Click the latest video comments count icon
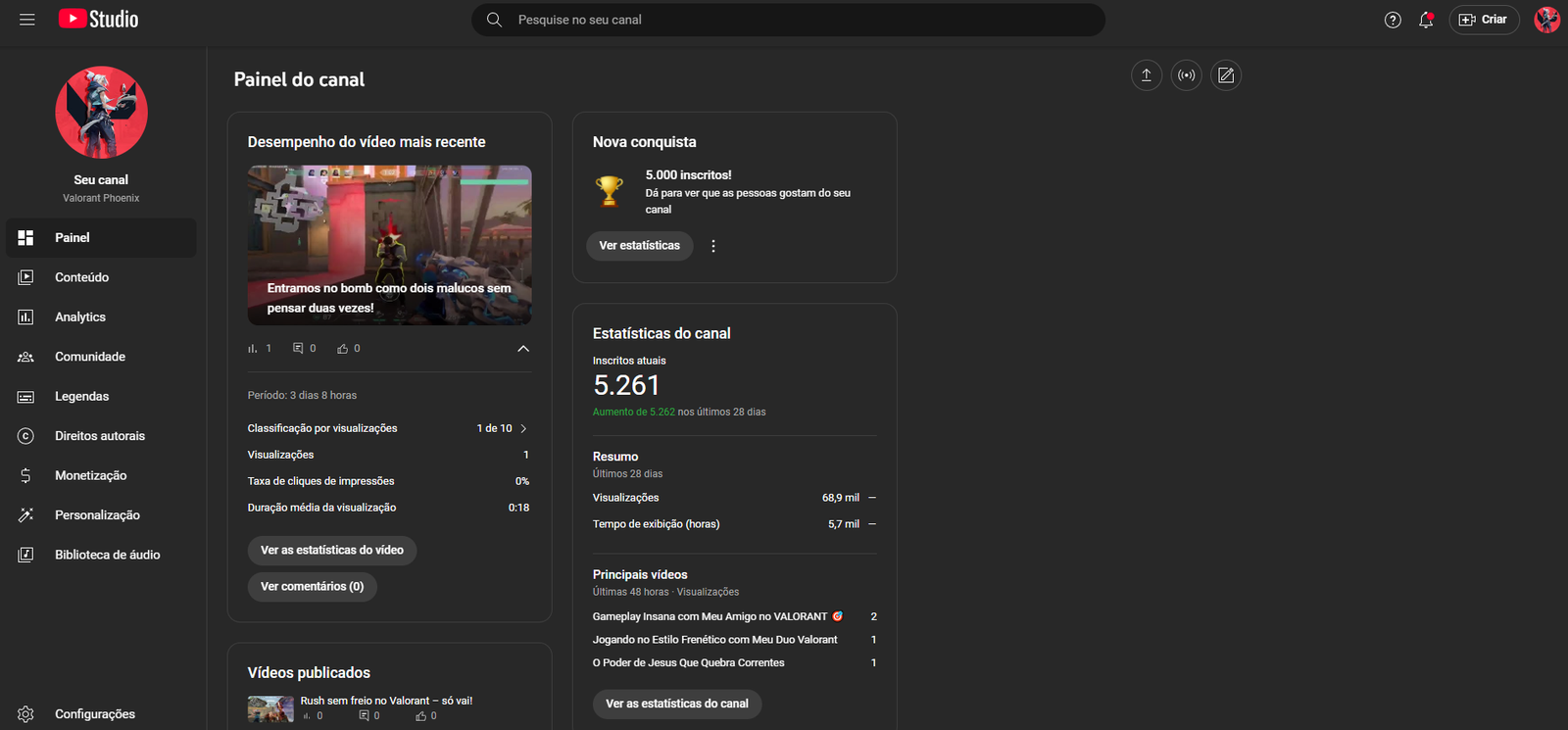 (298, 349)
